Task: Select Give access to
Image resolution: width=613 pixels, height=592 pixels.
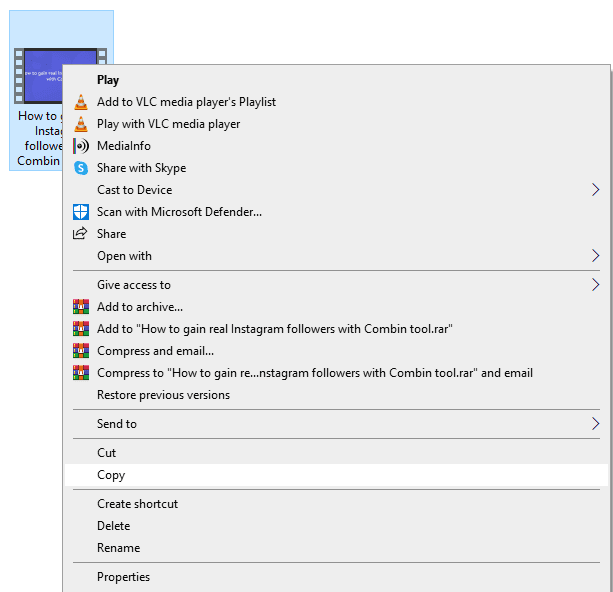Action: click(336, 285)
